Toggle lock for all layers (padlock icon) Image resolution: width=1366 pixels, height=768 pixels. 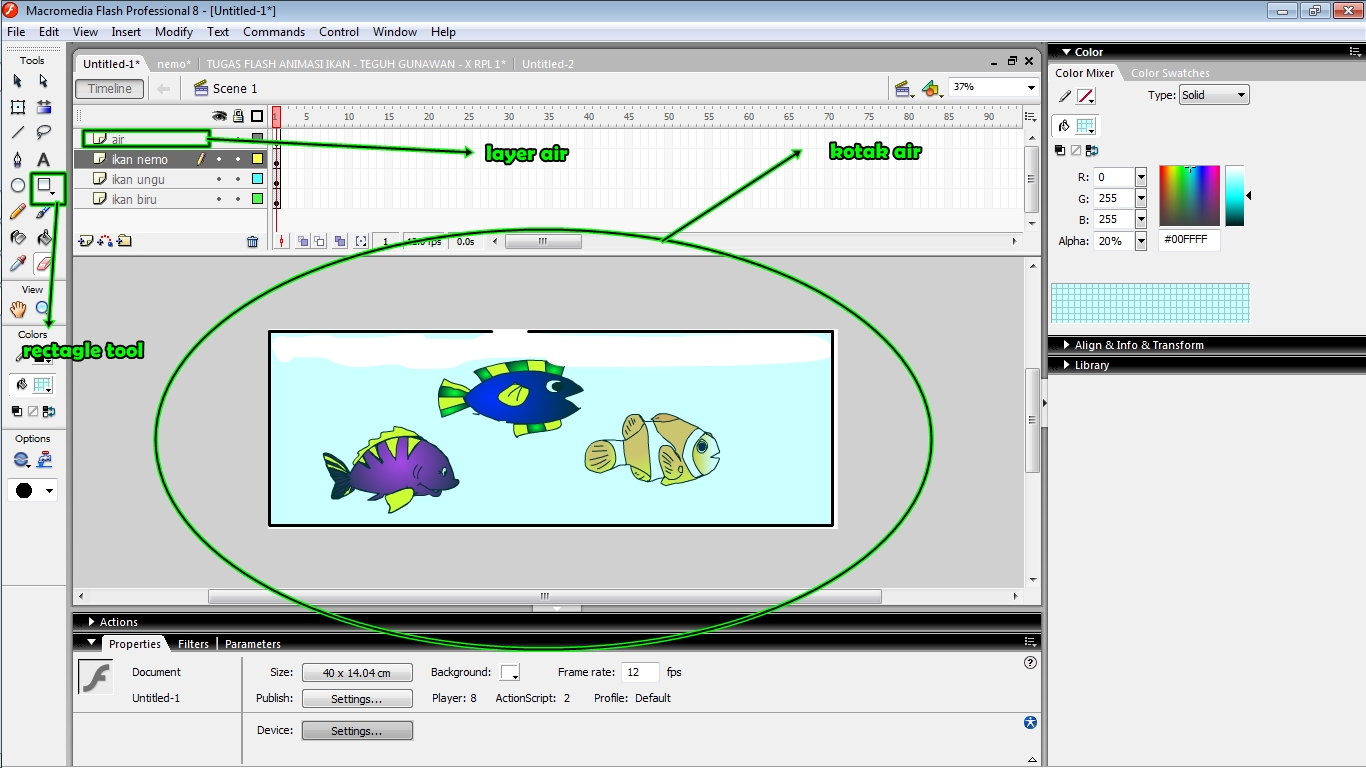(238, 116)
